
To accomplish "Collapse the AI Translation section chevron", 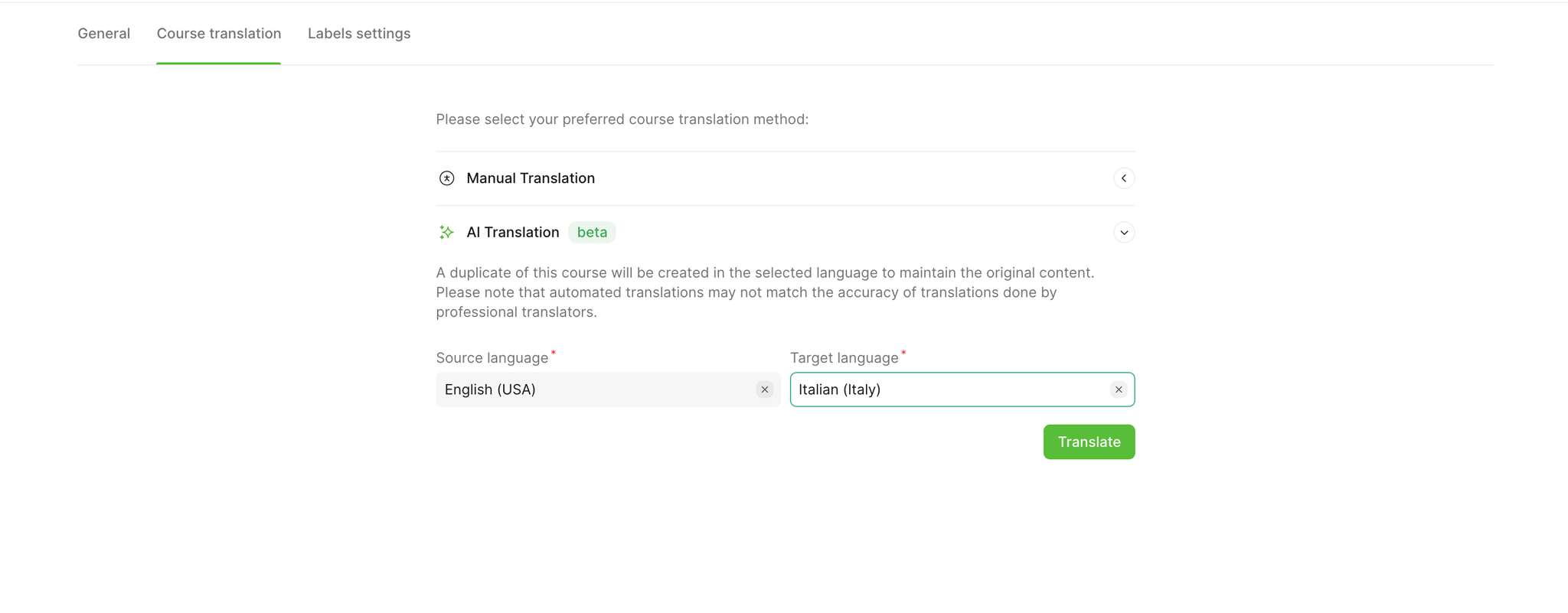I will pos(1124,233).
